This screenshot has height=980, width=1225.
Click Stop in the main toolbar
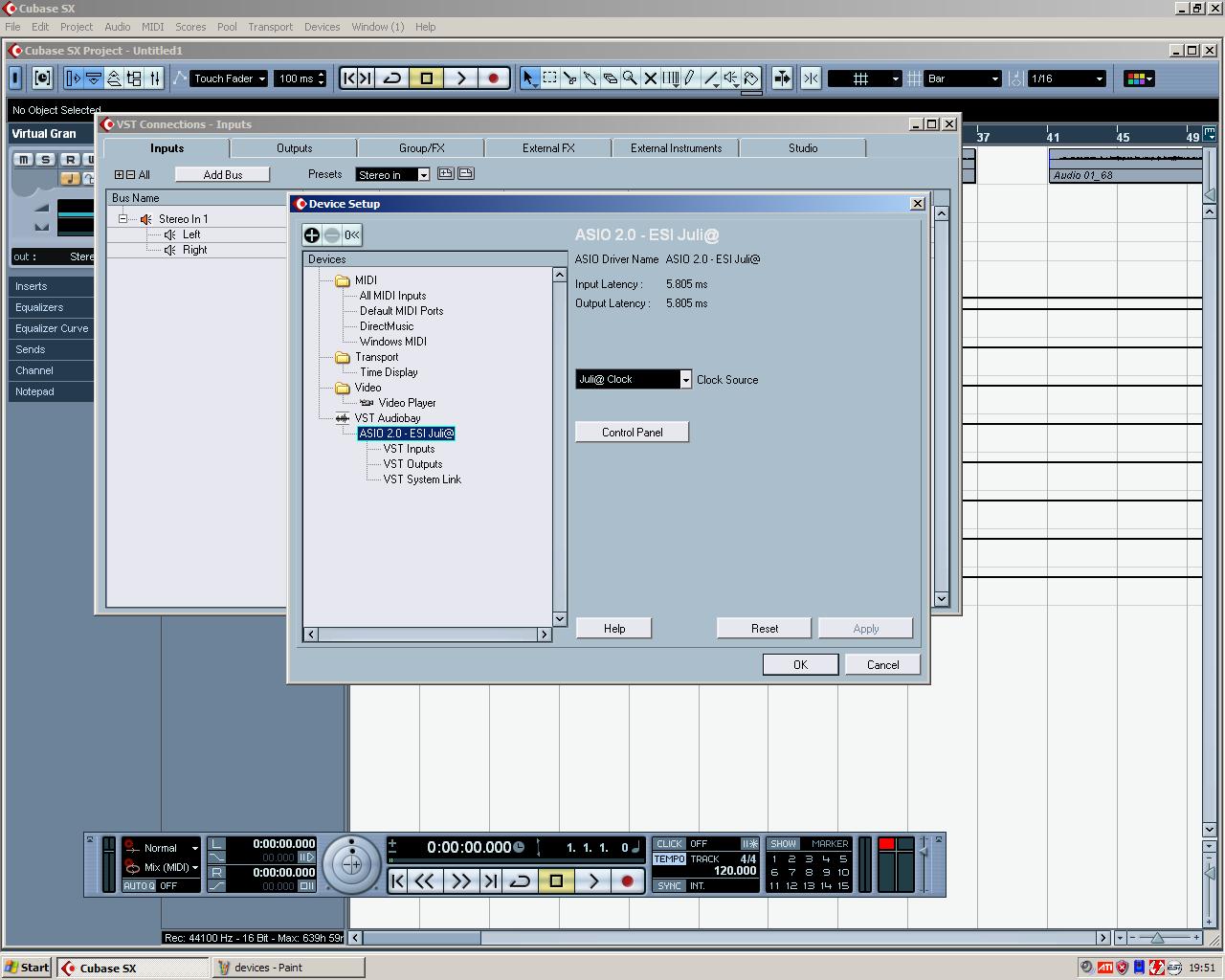click(x=427, y=78)
